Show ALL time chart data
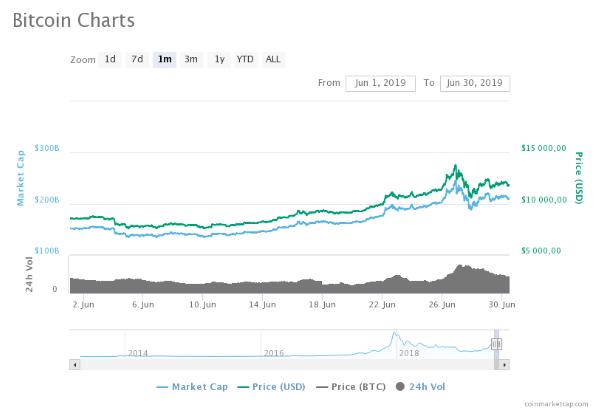610x418 pixels. click(x=273, y=59)
